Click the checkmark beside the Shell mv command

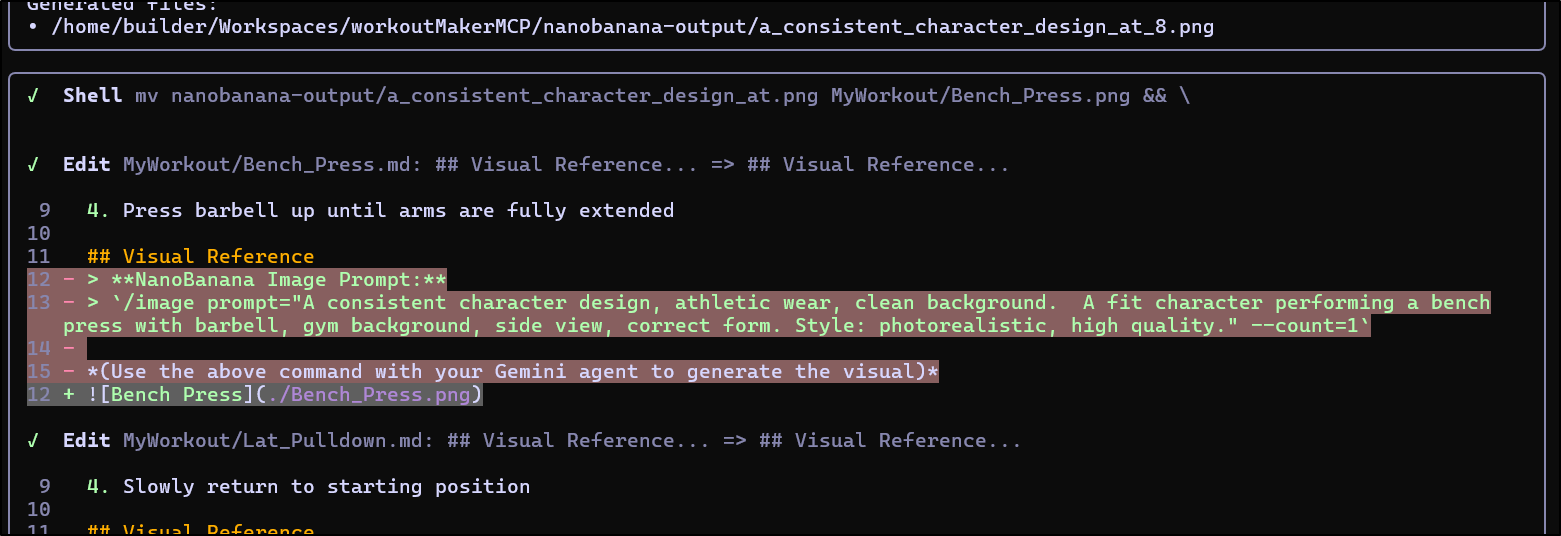point(34,96)
